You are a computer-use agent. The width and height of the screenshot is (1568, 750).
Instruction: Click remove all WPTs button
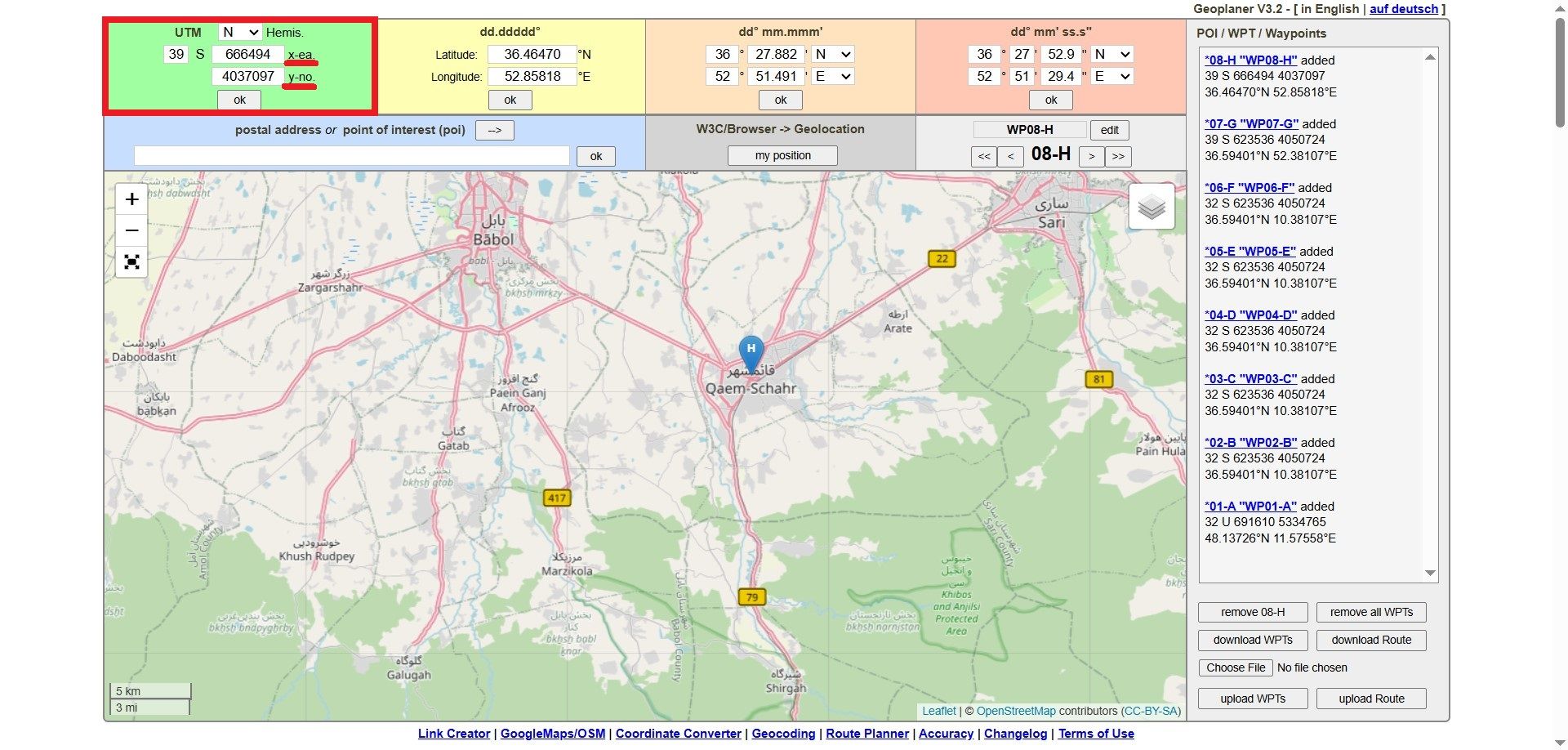1371,612
